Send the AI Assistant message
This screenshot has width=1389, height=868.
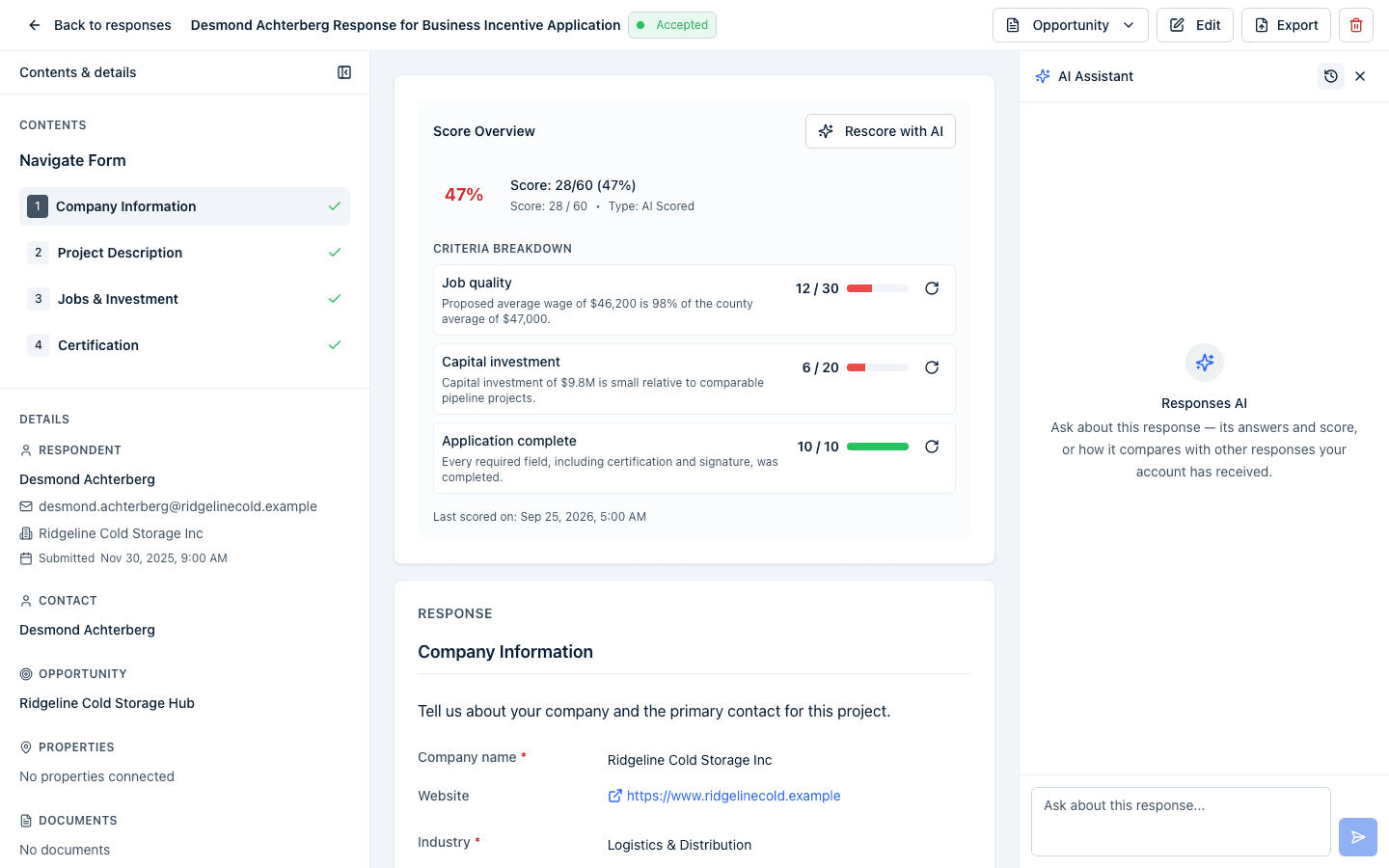[x=1358, y=837]
